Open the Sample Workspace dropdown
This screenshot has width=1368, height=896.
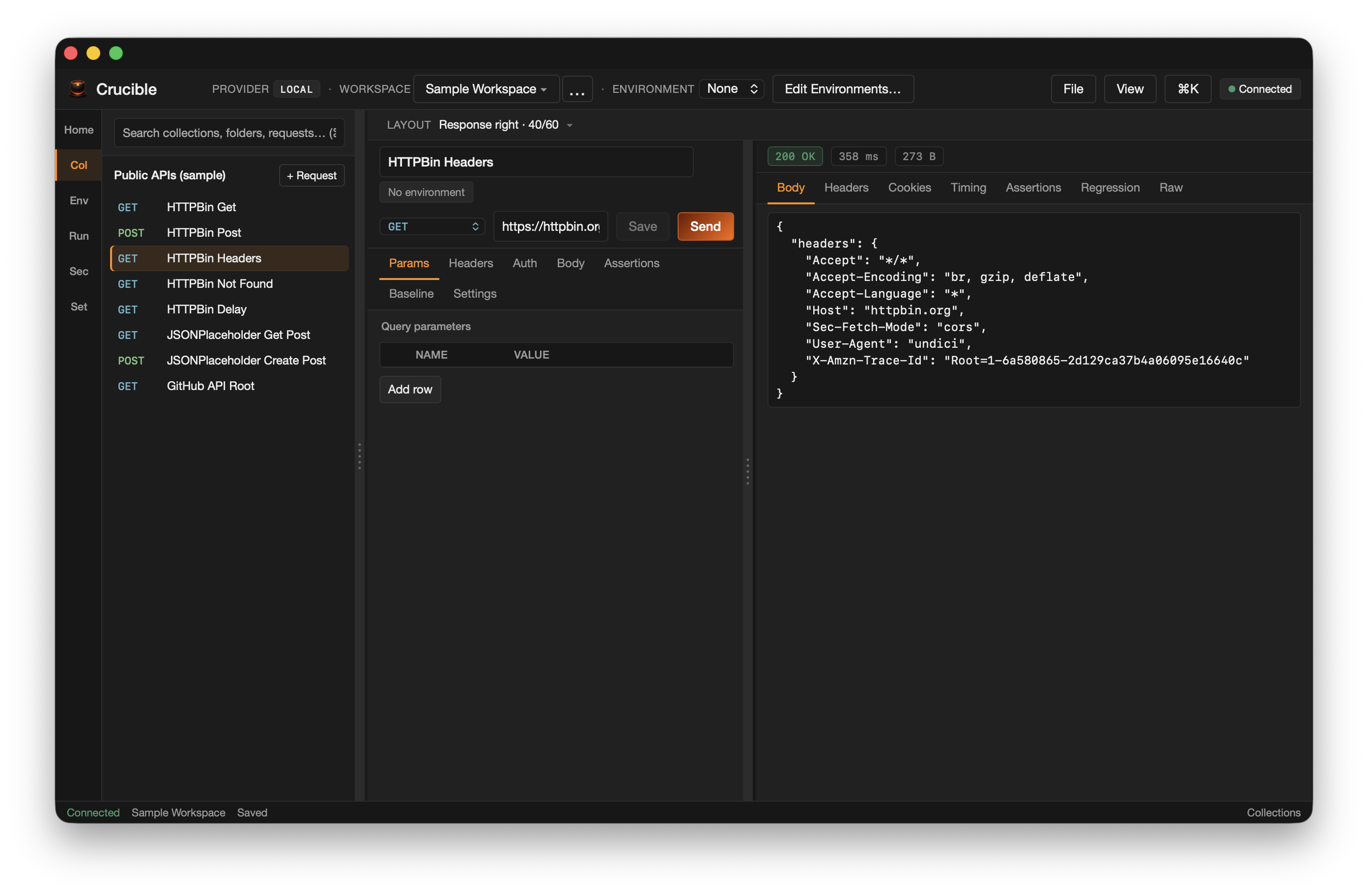coord(486,89)
